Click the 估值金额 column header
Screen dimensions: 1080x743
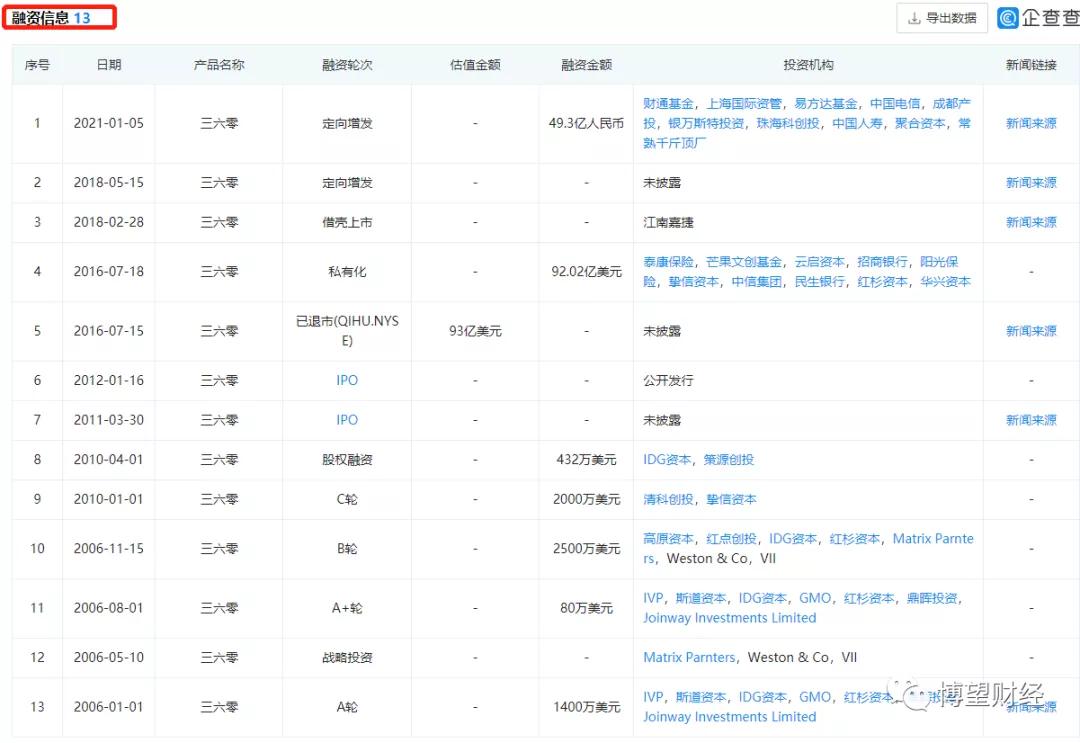[475, 65]
